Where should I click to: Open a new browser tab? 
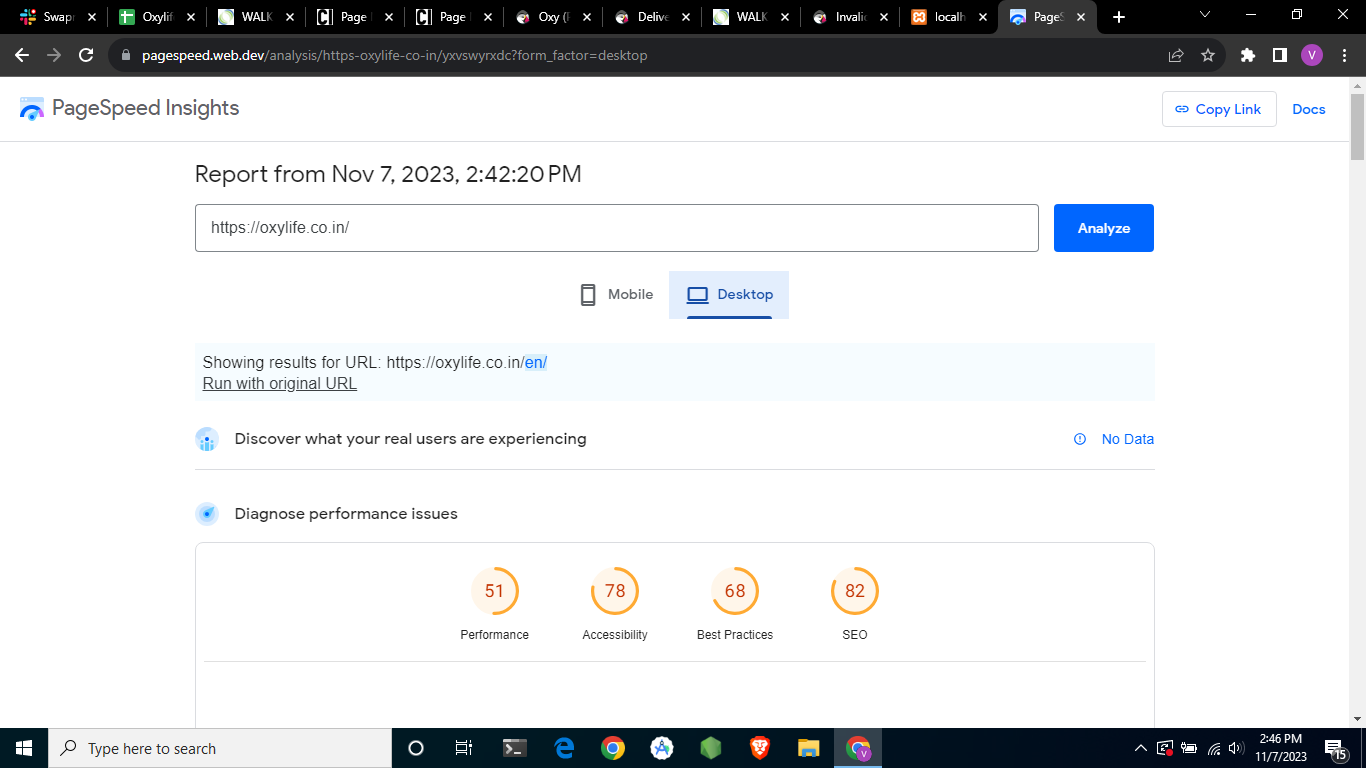(1119, 17)
